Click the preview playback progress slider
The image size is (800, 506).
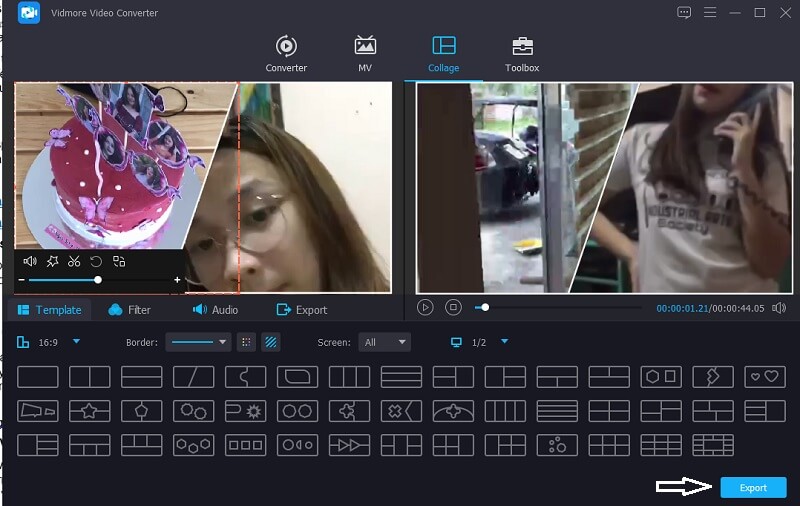pos(560,308)
